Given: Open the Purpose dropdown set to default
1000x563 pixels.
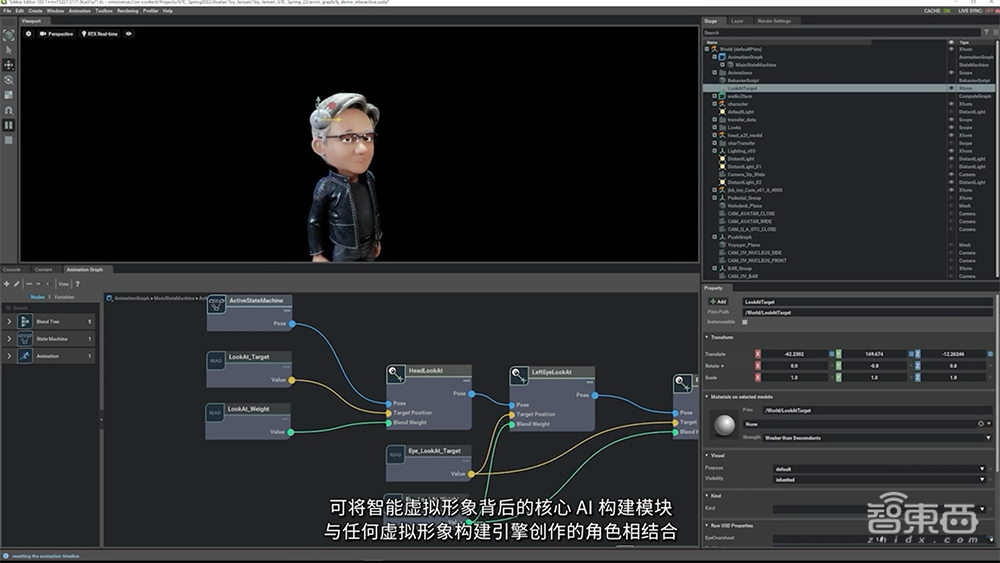Looking at the screenshot, I should pos(880,468).
